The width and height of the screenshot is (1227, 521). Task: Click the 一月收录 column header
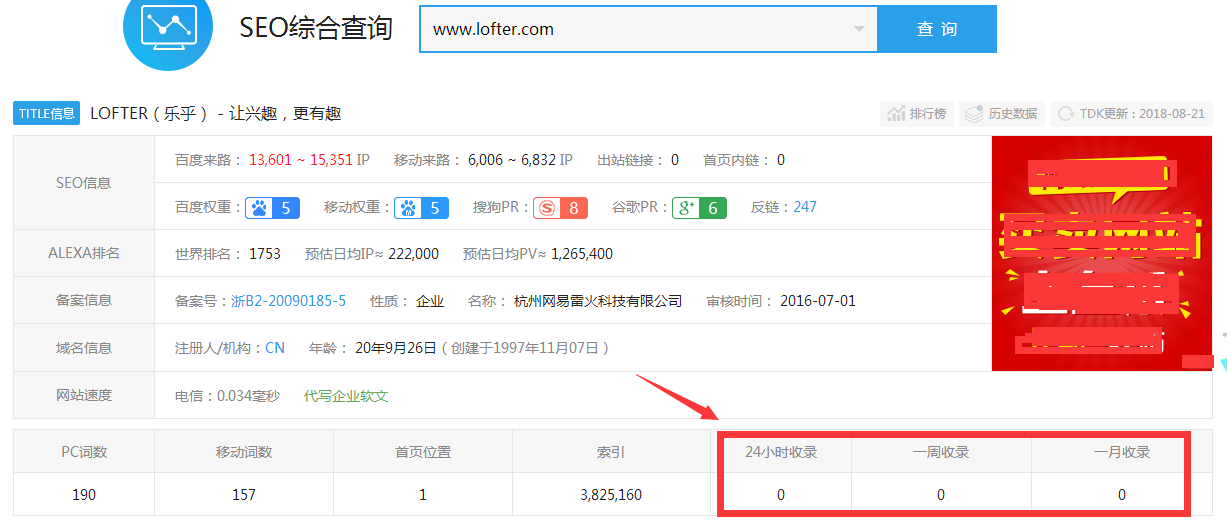(1122, 452)
